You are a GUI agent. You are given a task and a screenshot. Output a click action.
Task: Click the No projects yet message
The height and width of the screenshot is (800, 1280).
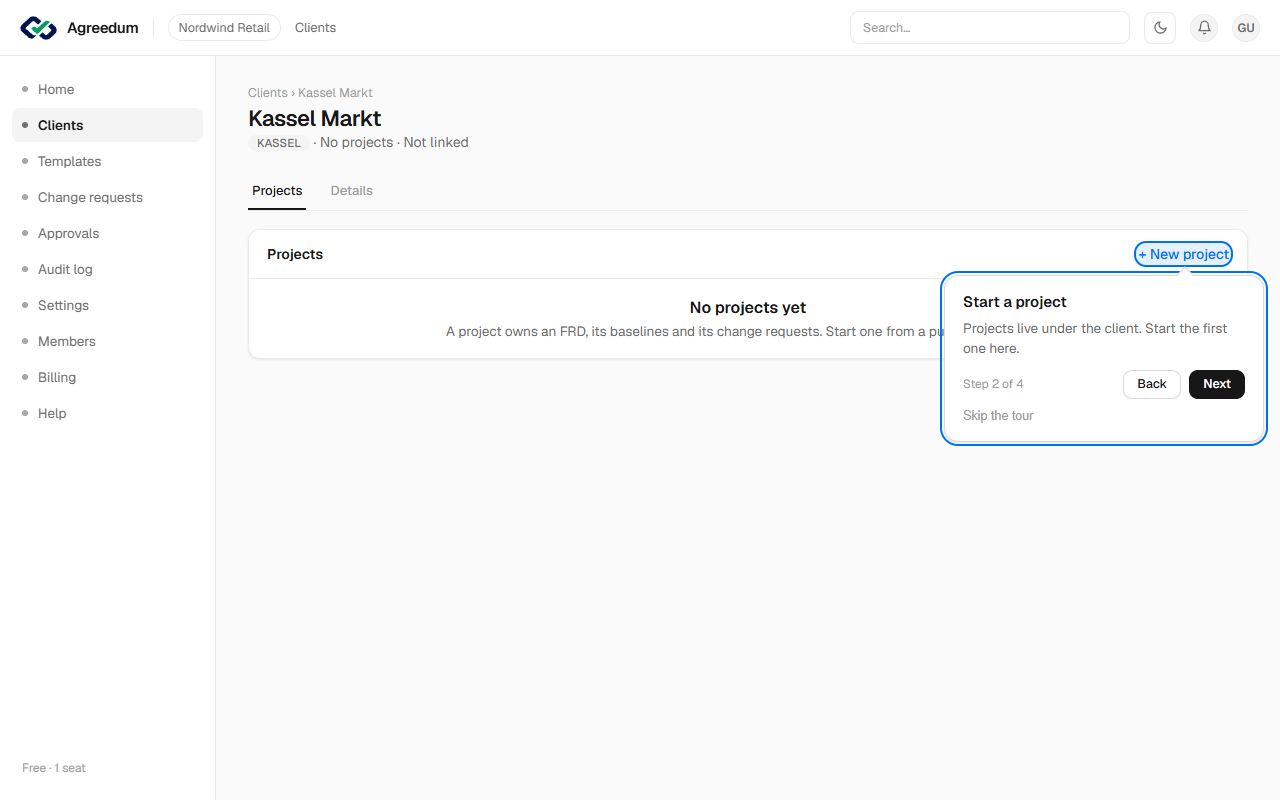(748, 308)
